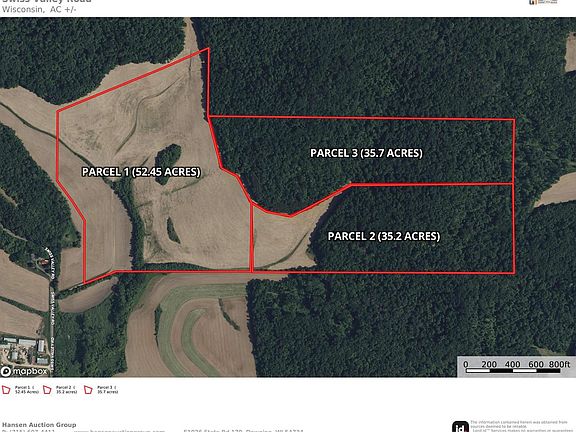This screenshot has width=576, height=432.
Task: Click the company logo in the top-right header
Action: tap(543, 2)
